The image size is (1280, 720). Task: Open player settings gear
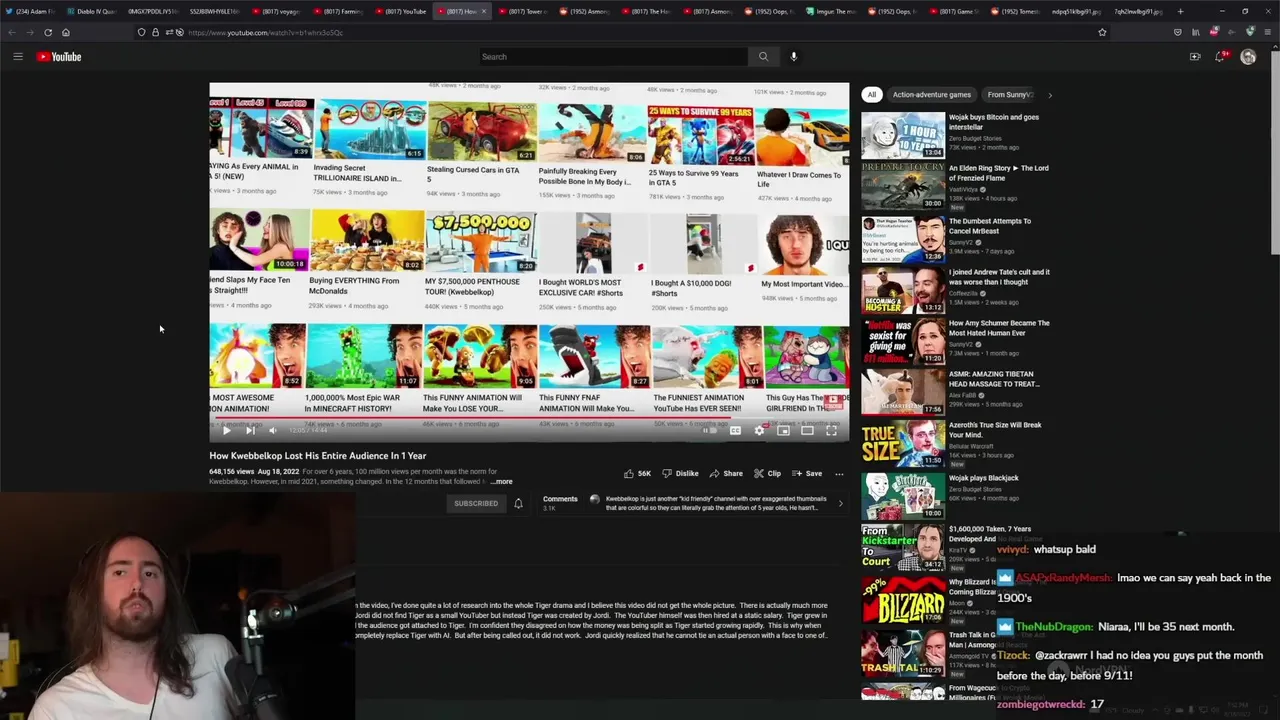pyautogui.click(x=759, y=430)
